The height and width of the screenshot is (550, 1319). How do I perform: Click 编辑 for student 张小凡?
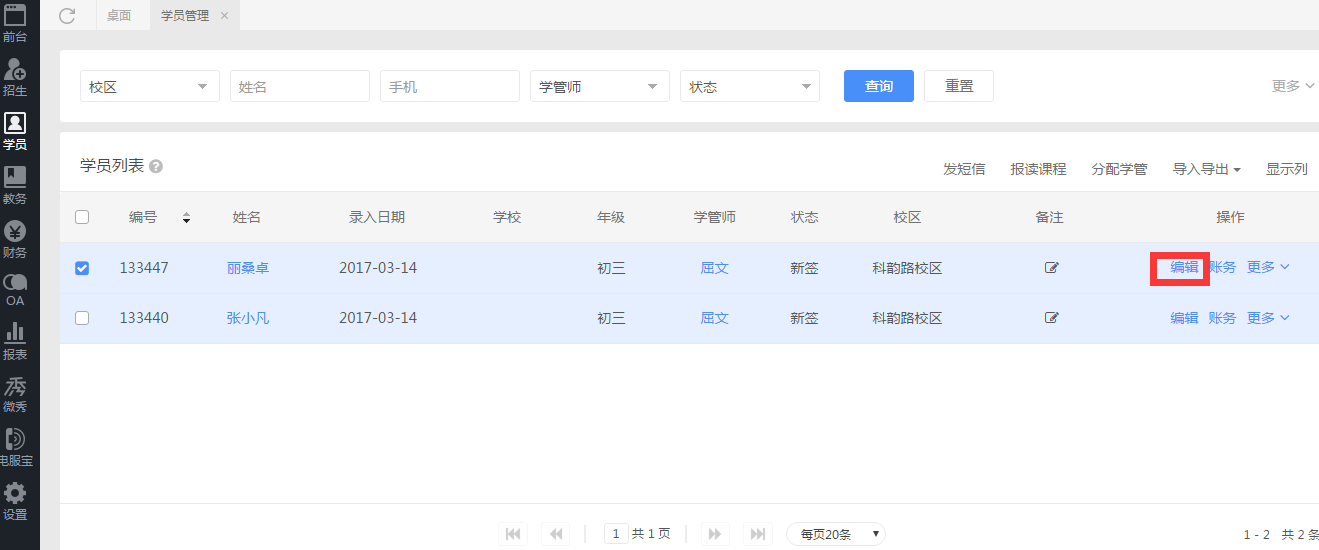point(1184,317)
